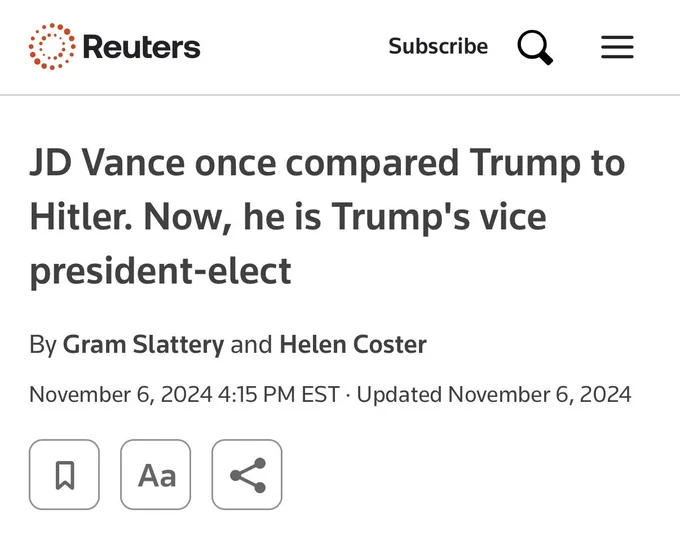Open author Gram Slattery's profile
680x549 pixels.
[144, 345]
